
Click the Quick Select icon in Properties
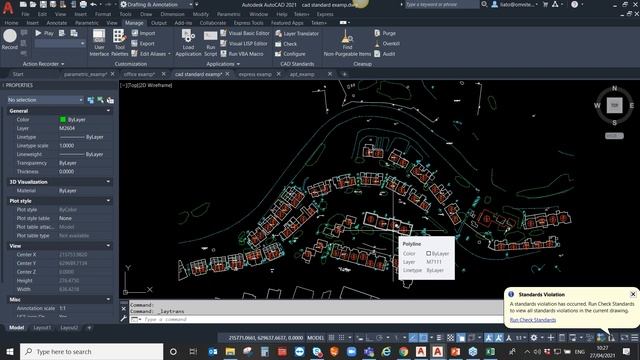110,100
